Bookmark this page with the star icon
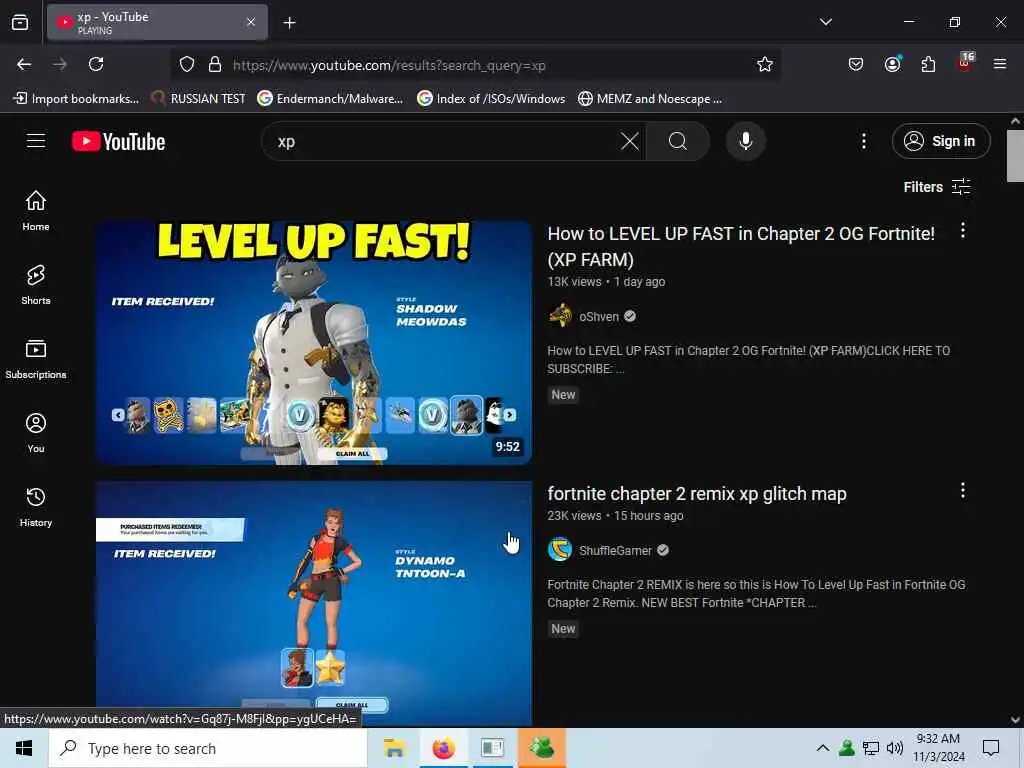This screenshot has width=1024, height=768. [765, 64]
